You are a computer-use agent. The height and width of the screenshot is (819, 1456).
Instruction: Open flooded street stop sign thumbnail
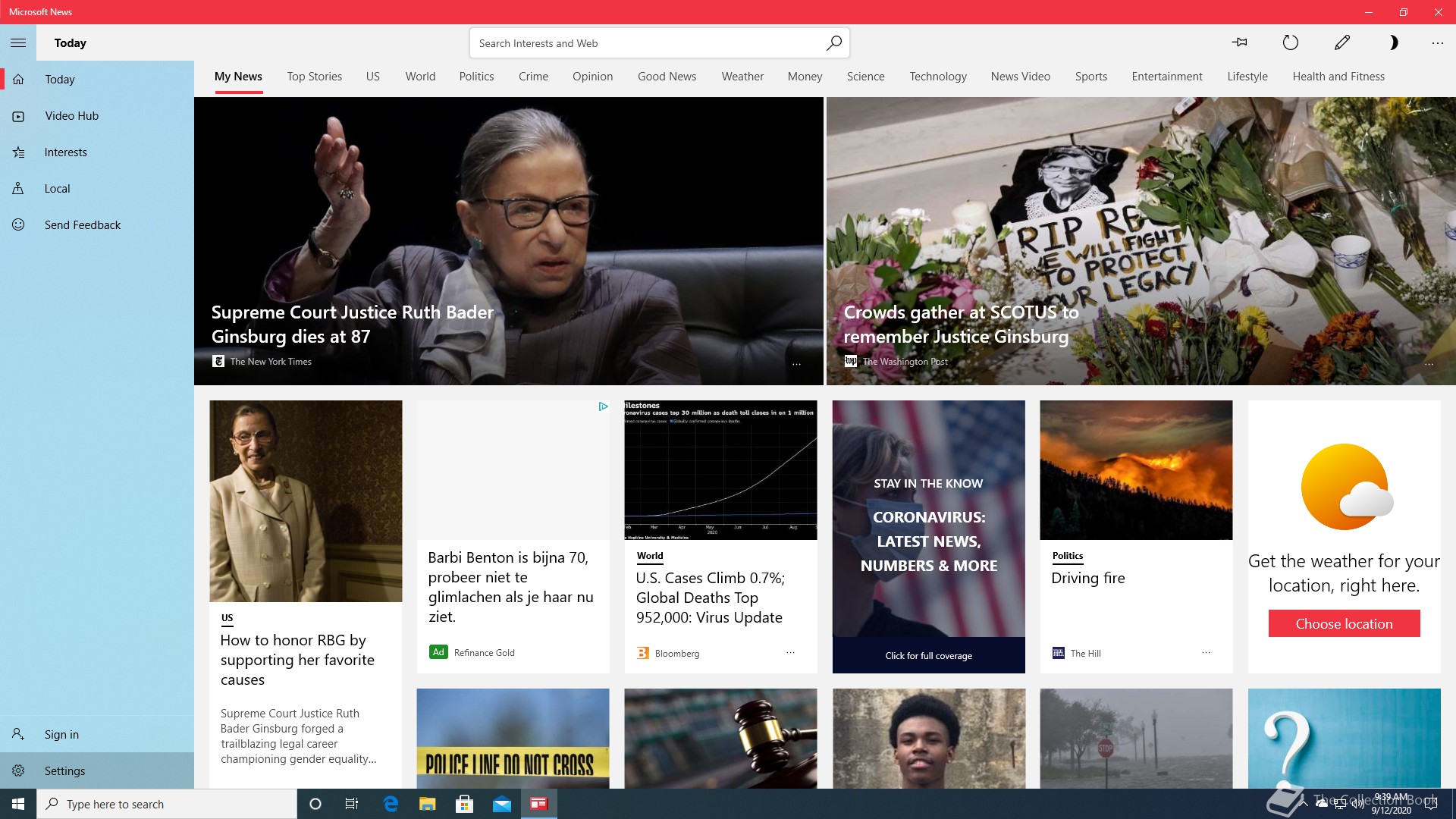pyautogui.click(x=1136, y=739)
